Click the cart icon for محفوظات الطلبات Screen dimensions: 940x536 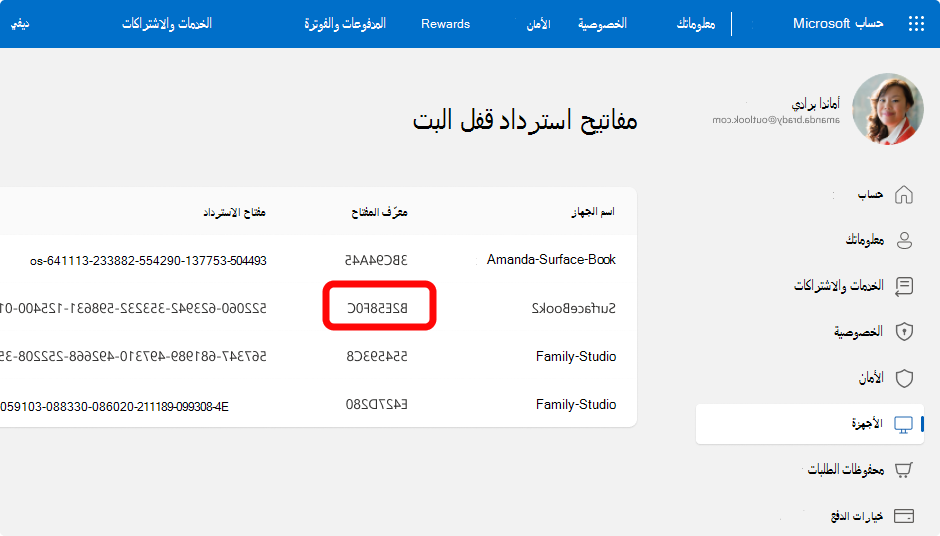pos(903,469)
